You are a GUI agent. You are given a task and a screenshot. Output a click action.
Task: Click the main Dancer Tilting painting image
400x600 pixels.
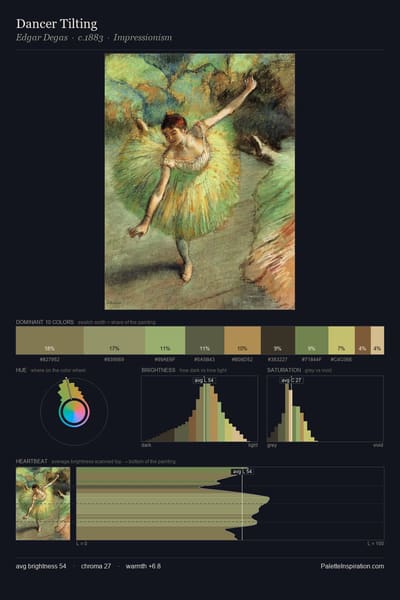tap(200, 181)
